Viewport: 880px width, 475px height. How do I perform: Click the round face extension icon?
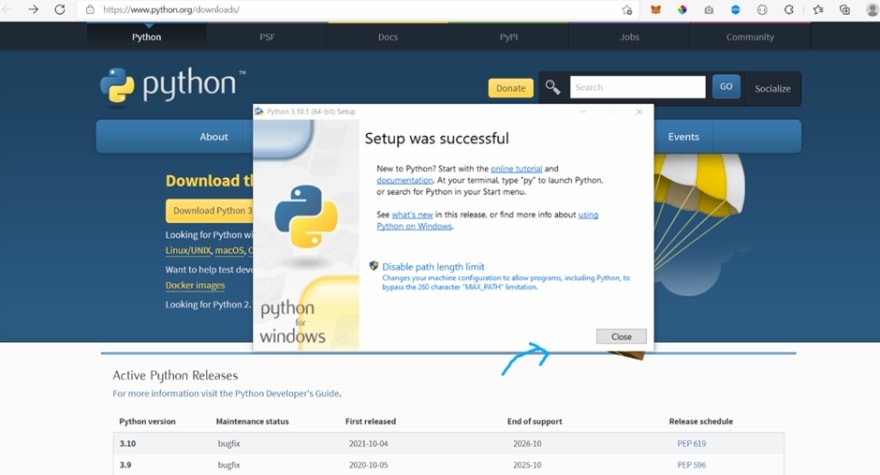(762, 10)
